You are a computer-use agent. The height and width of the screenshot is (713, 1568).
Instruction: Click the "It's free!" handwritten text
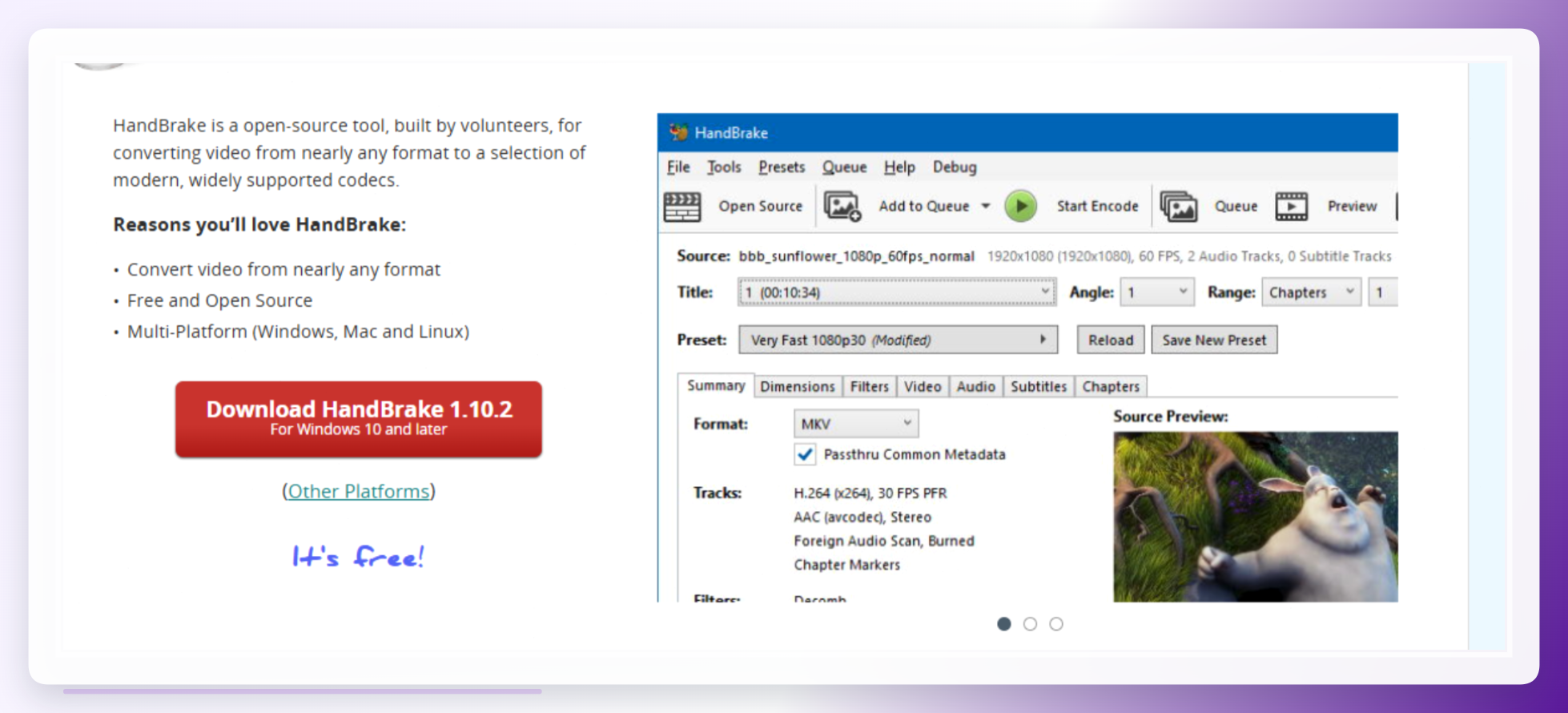click(358, 556)
